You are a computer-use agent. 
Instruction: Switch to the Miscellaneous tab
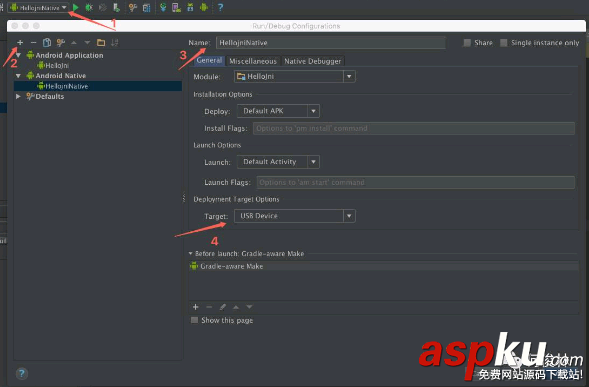pyautogui.click(x=253, y=61)
